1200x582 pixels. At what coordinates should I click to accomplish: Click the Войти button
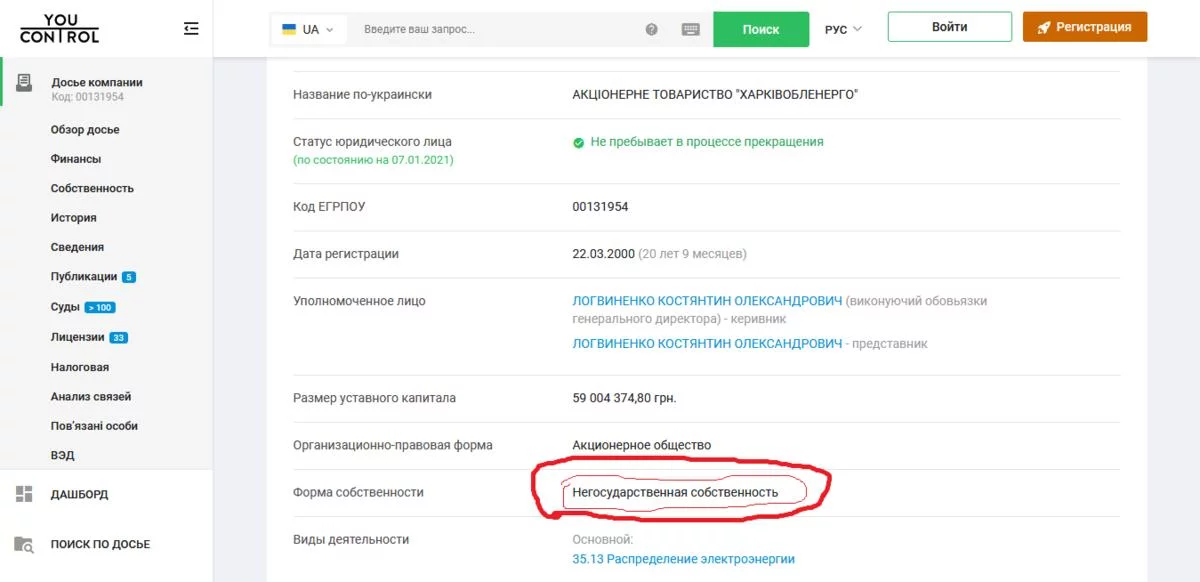point(949,27)
